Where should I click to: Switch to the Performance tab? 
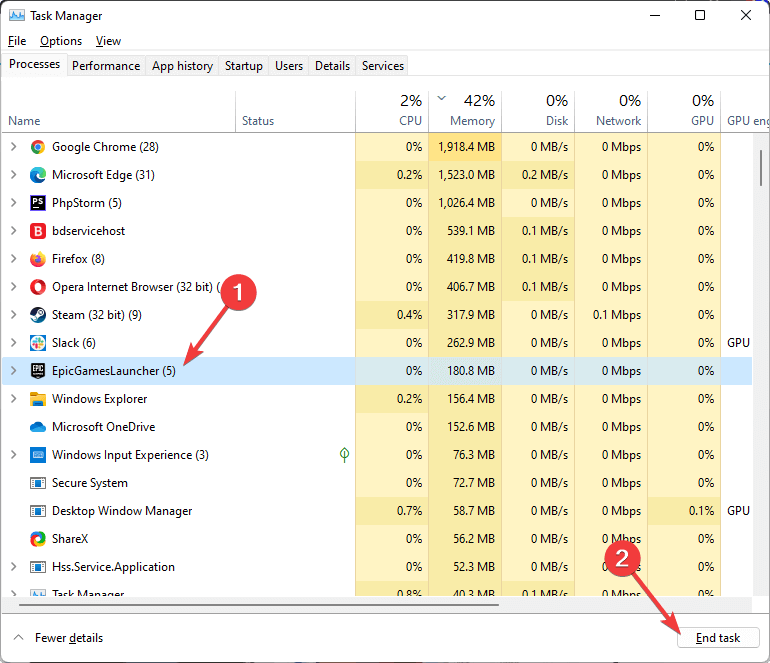[x=106, y=66]
